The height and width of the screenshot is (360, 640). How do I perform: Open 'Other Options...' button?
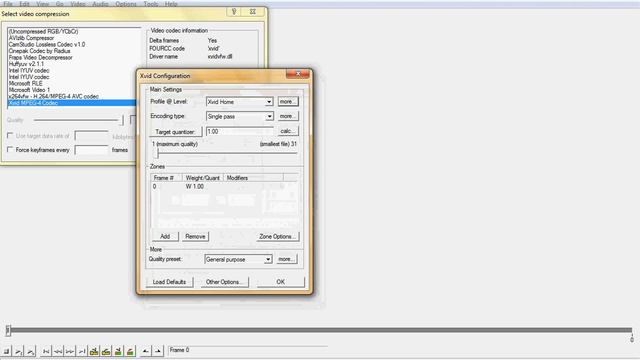[x=224, y=282]
